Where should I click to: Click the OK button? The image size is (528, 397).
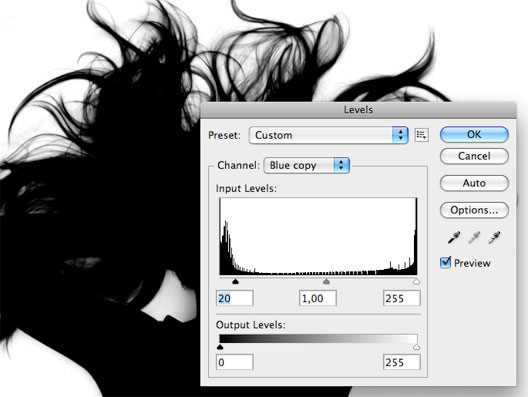(474, 135)
